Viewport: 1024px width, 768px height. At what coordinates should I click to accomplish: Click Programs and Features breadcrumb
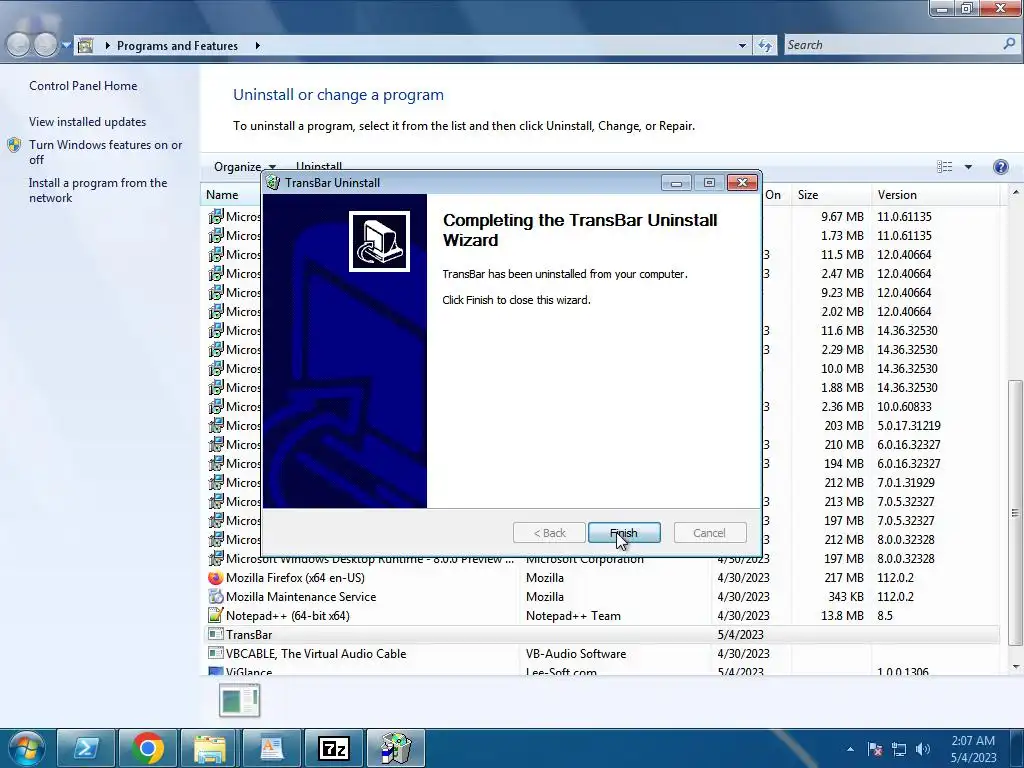pyautogui.click(x=177, y=46)
